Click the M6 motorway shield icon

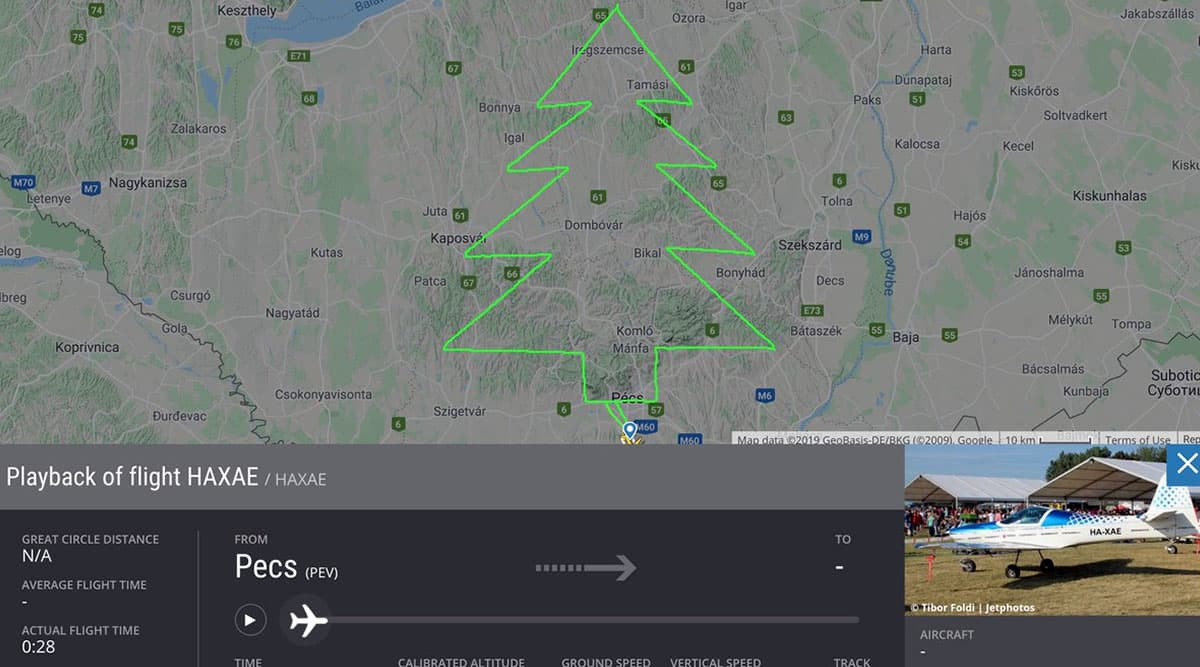click(x=765, y=396)
